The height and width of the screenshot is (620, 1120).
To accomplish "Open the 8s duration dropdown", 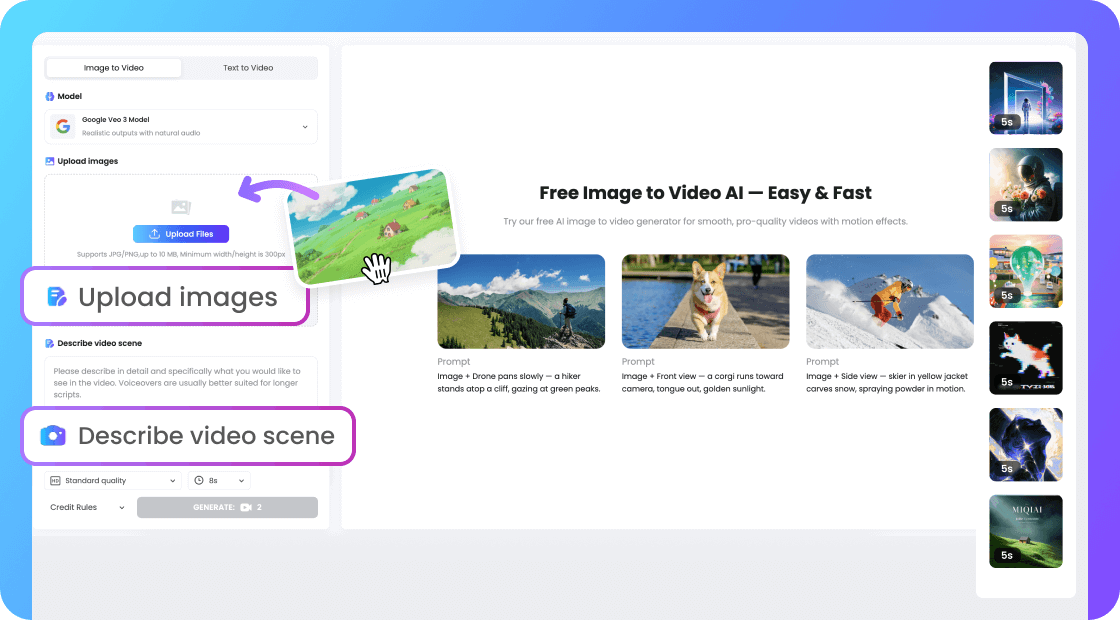I will 219,481.
